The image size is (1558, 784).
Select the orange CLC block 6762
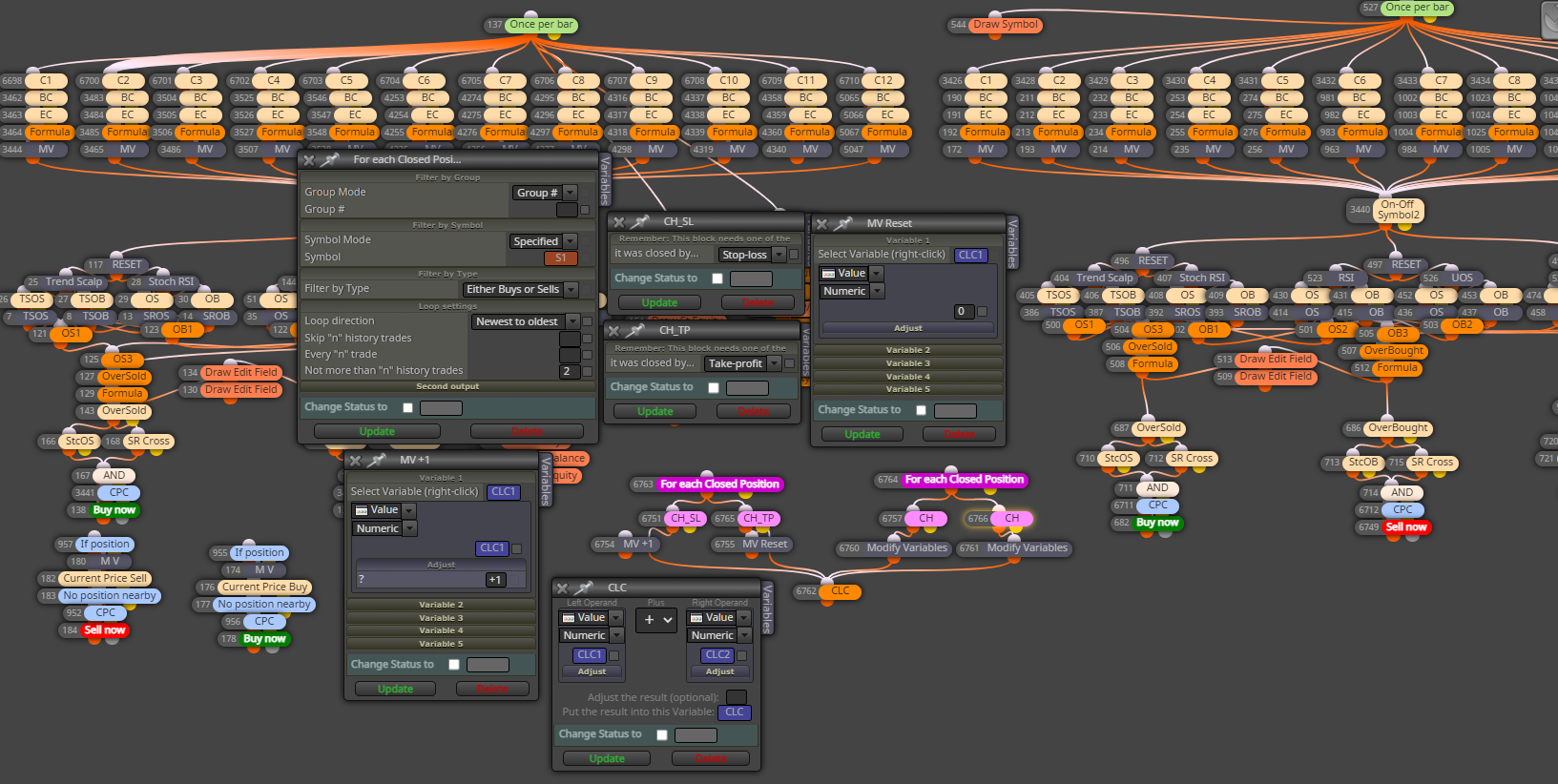pyautogui.click(x=840, y=591)
